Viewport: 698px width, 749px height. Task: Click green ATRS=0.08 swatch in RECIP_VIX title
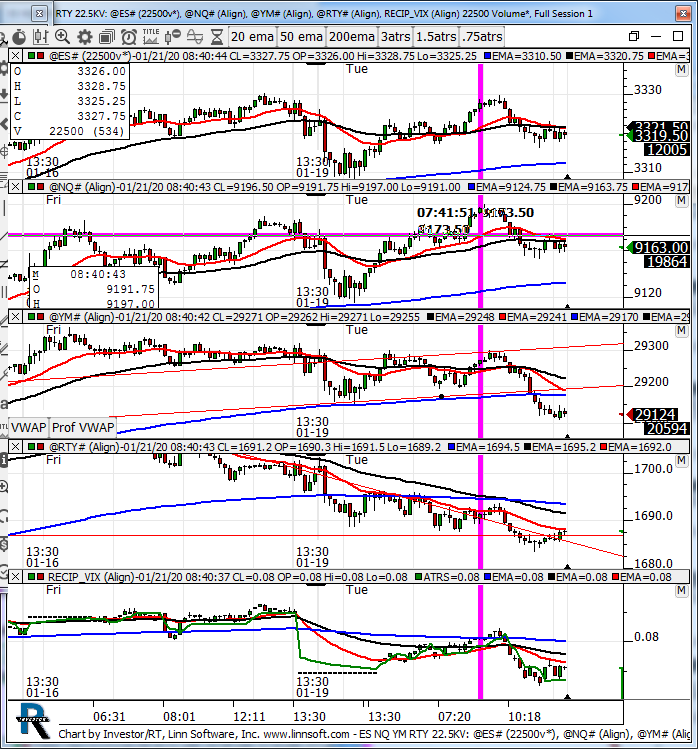pyautogui.click(x=419, y=577)
